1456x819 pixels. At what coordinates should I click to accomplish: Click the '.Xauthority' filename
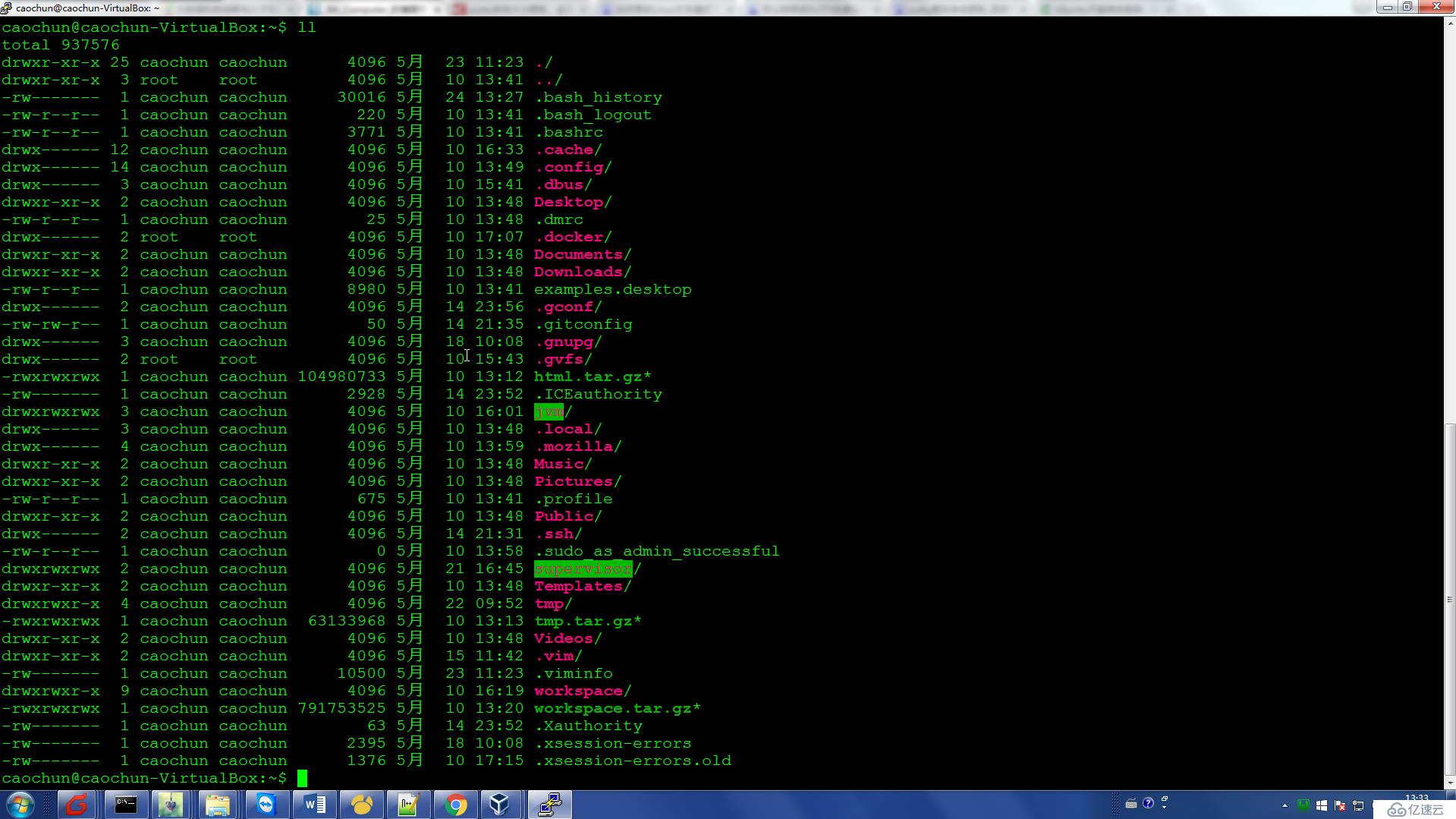[588, 726]
